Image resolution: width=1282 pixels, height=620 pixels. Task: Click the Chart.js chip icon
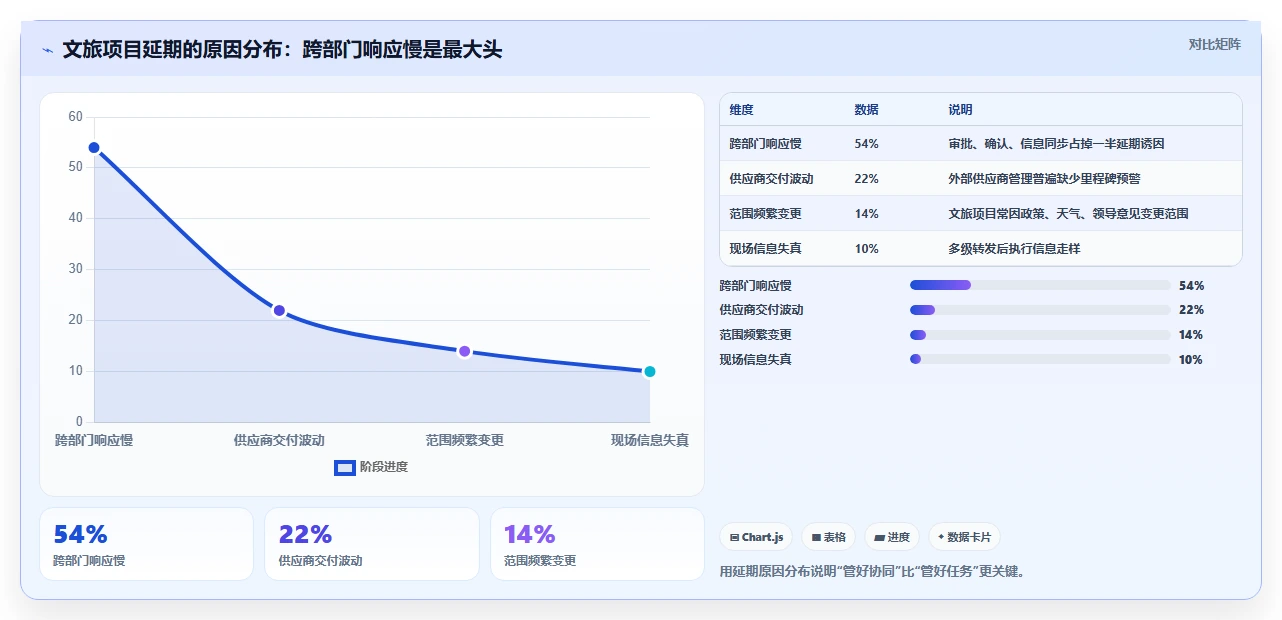coord(734,537)
